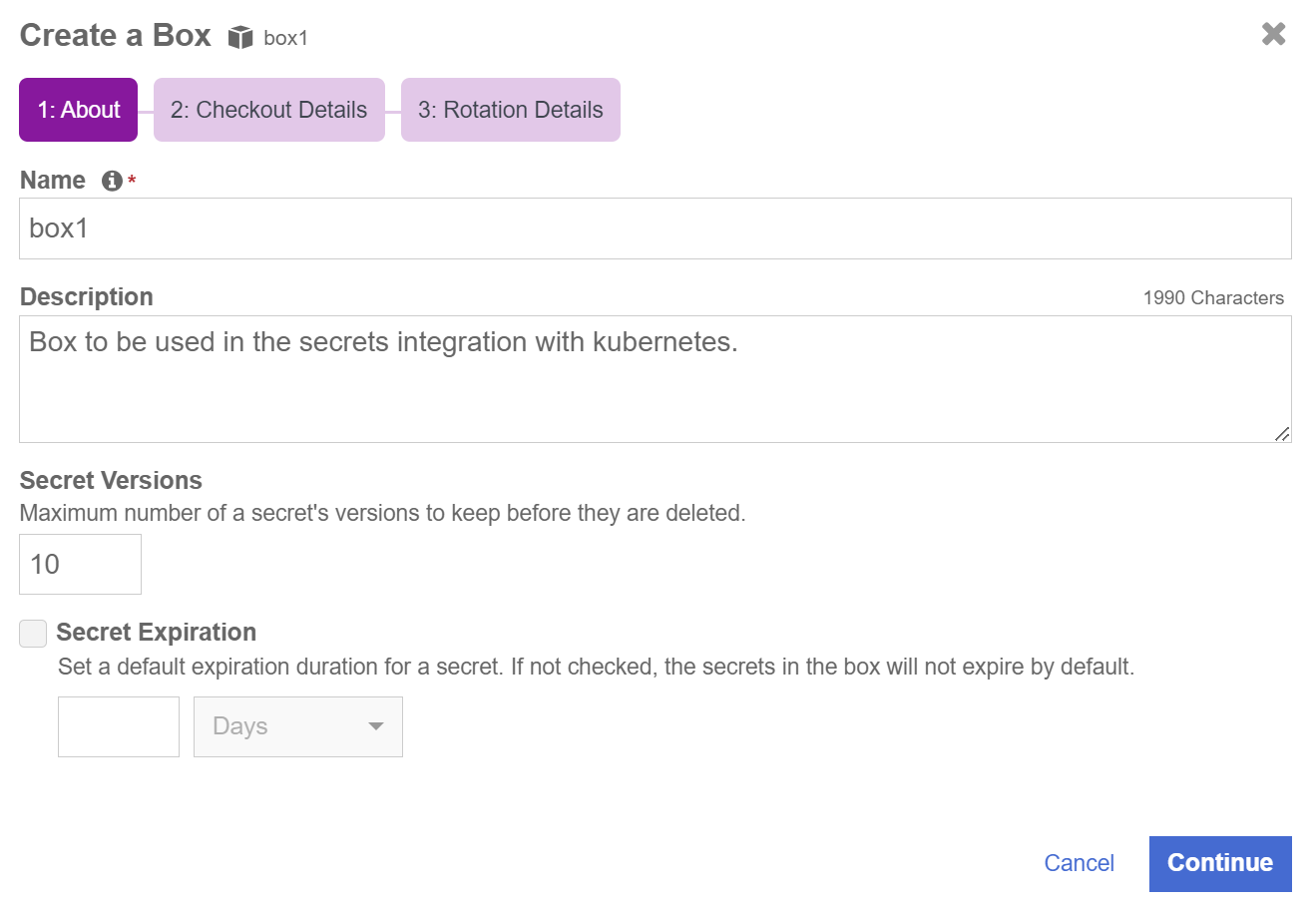Viewport: 1316px width, 911px height.
Task: Click into the Name input field
Action: click(x=656, y=228)
